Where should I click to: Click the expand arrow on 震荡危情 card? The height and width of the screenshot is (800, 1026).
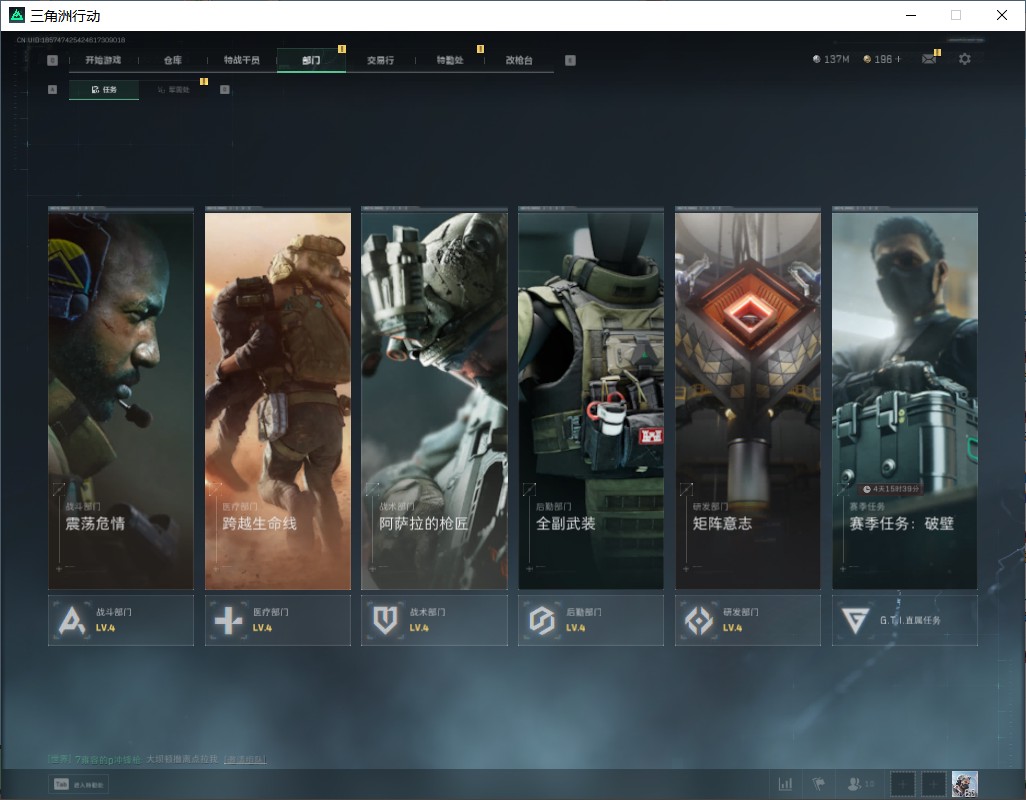click(x=59, y=488)
